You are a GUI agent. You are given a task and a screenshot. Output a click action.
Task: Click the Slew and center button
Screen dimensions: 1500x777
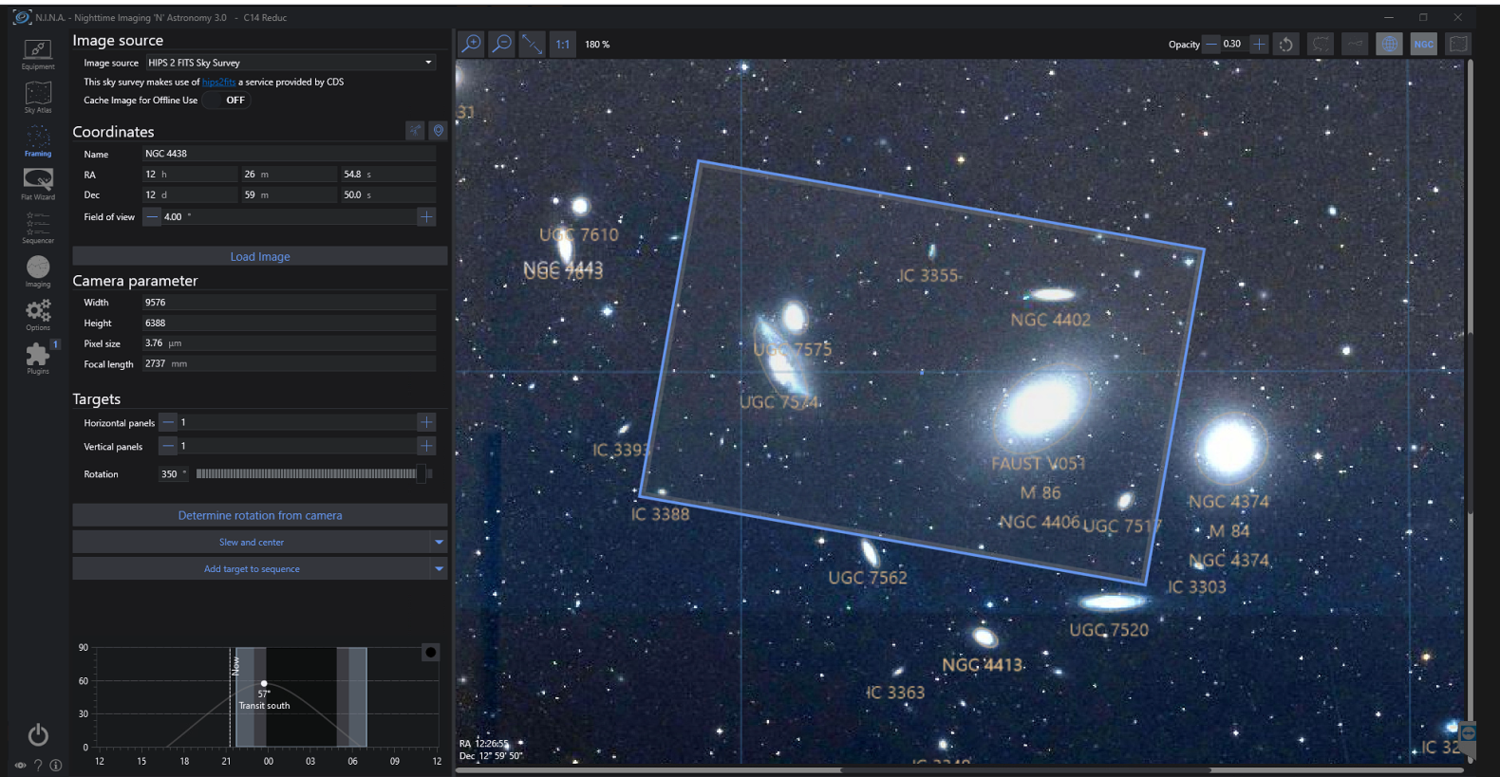(252, 542)
